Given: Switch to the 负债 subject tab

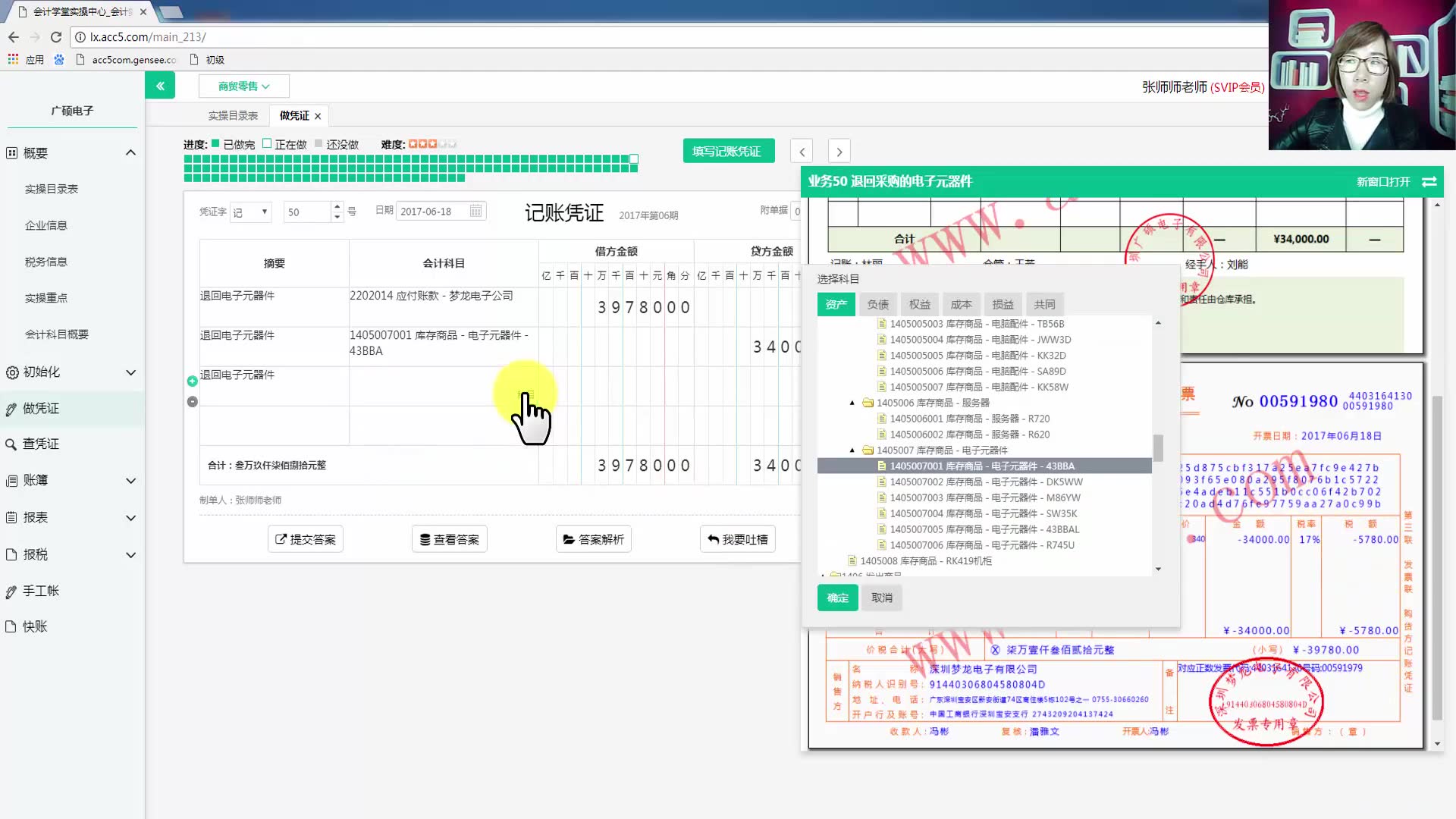Looking at the screenshot, I should coord(877,305).
